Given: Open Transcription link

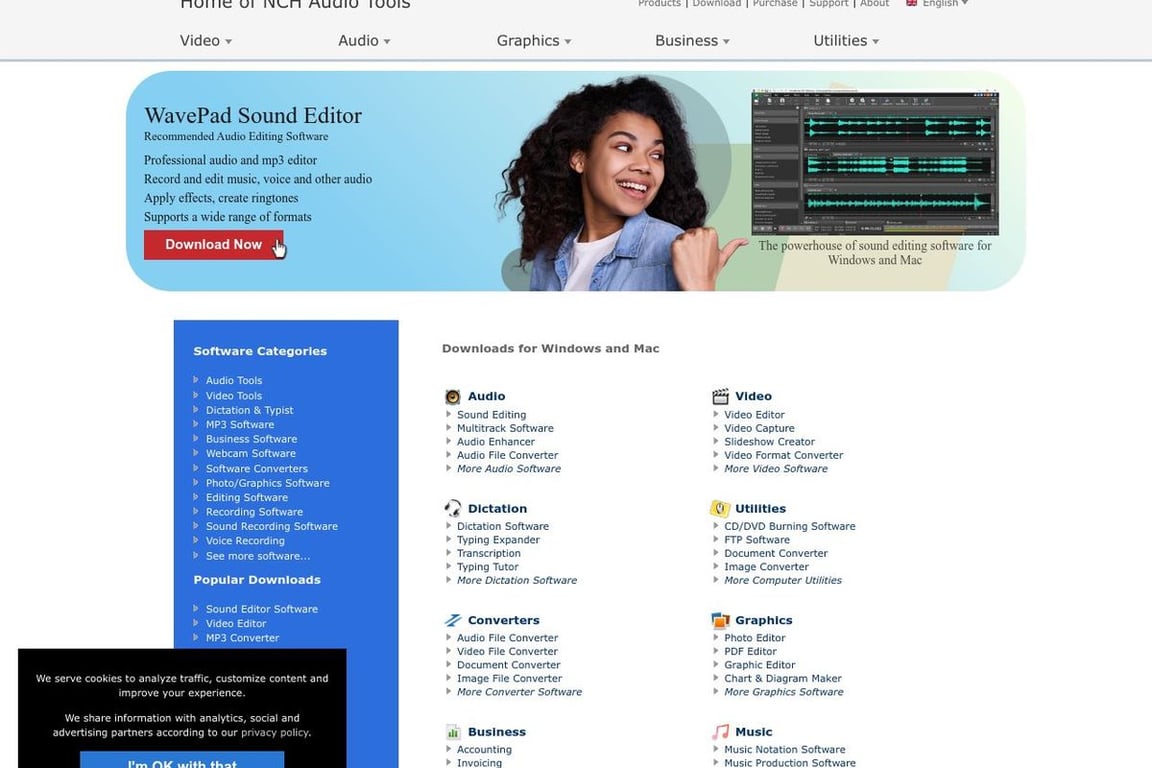Looking at the screenshot, I should (x=489, y=554).
